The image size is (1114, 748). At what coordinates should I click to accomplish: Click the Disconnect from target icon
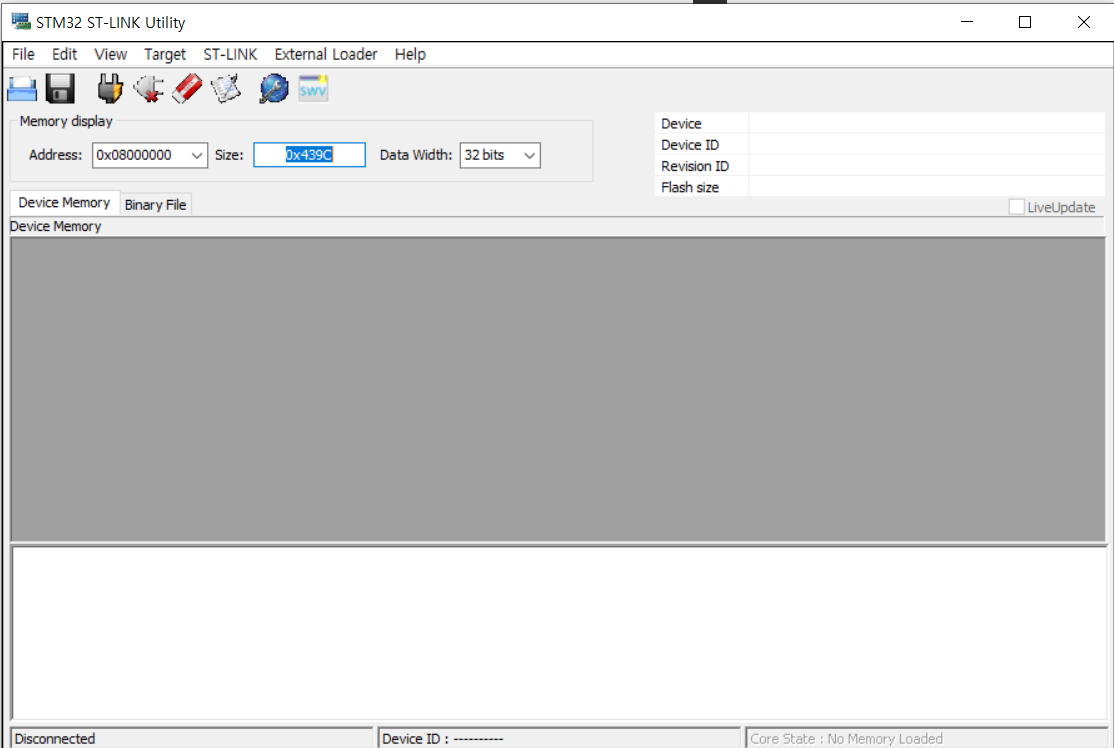[148, 90]
